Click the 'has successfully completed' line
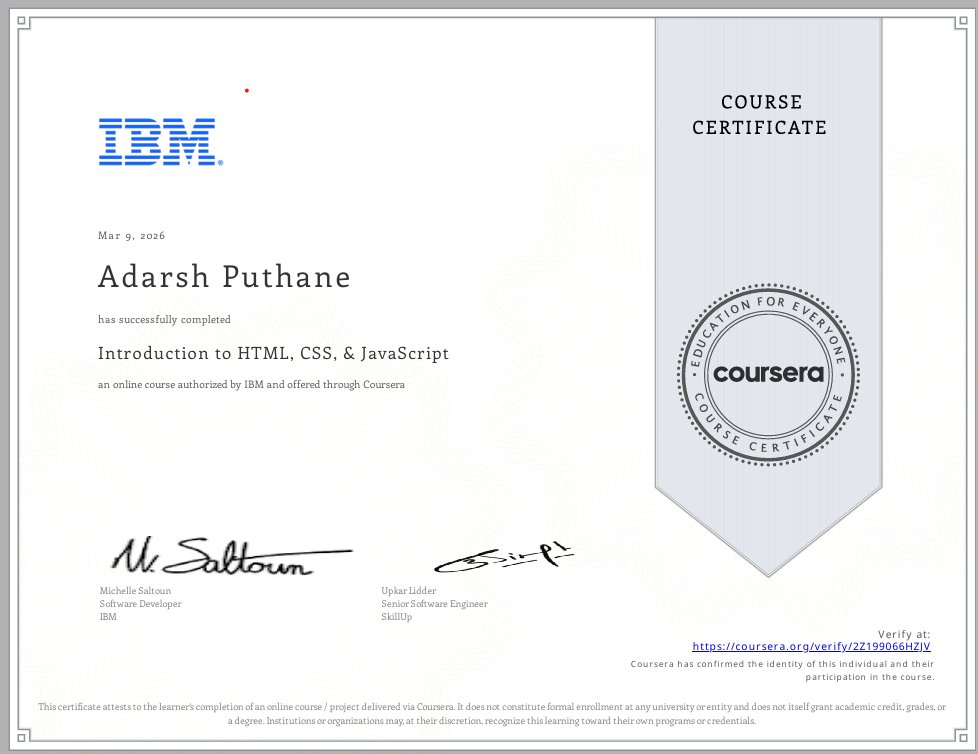978x754 pixels. pyautogui.click(x=164, y=319)
